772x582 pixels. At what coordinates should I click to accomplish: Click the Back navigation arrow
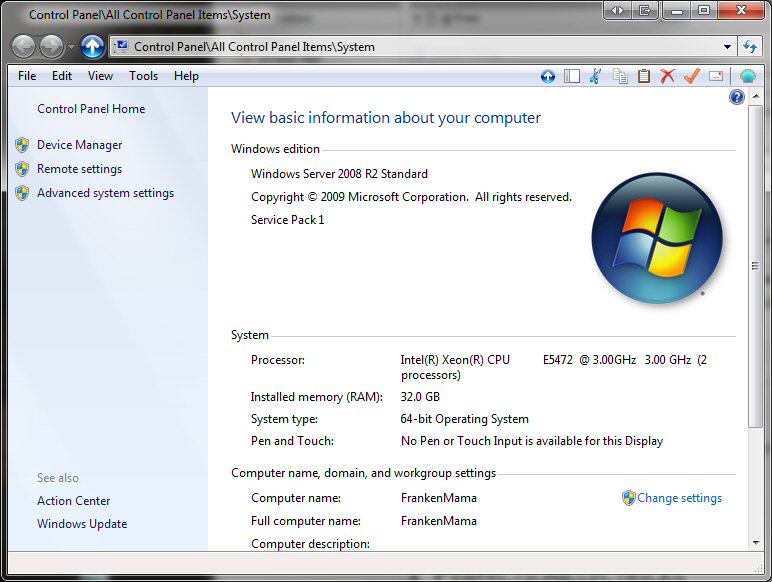click(x=23, y=47)
